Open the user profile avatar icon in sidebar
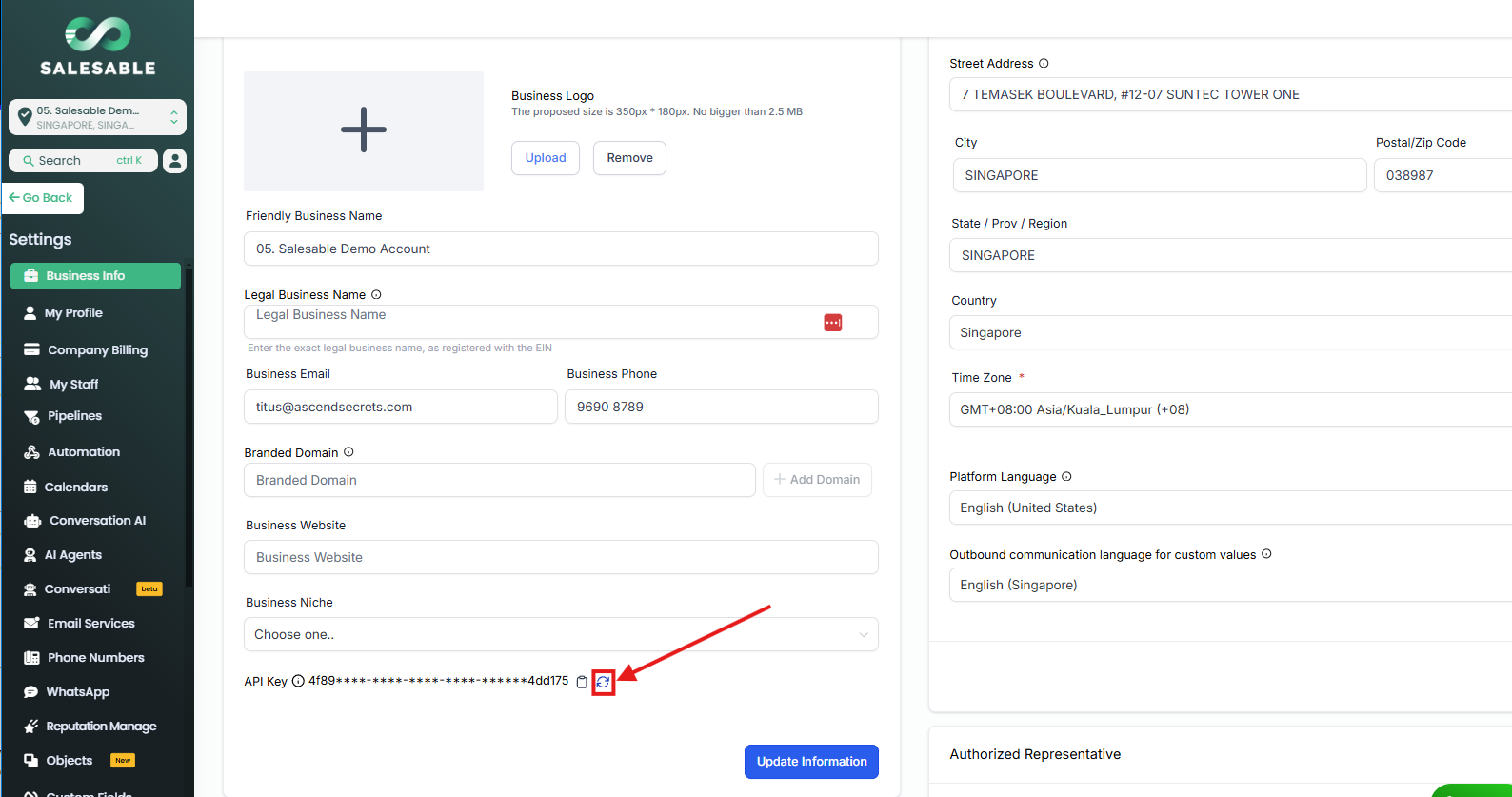The width and height of the screenshot is (1512, 797). 174,161
